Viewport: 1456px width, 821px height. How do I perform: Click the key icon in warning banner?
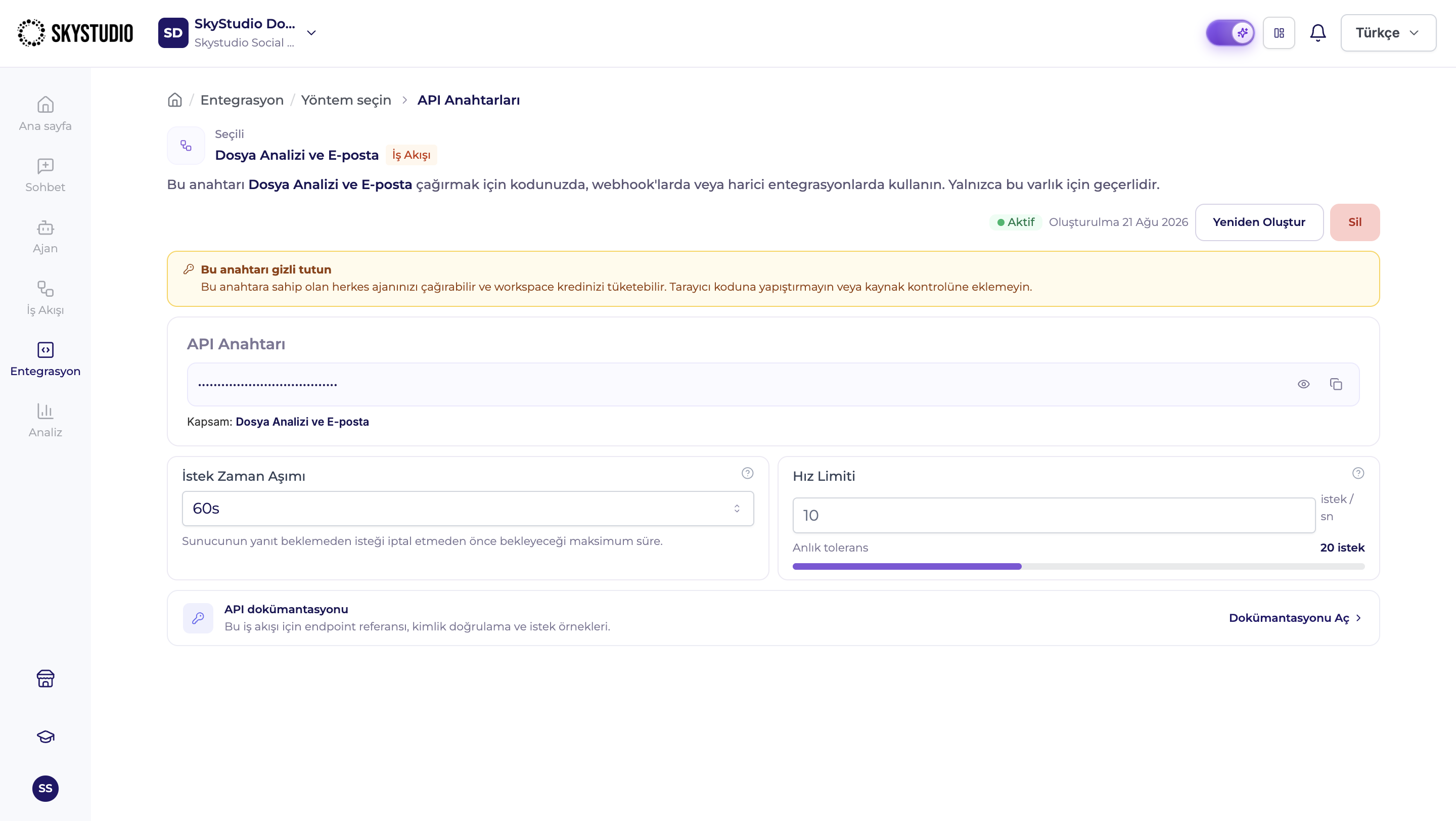point(189,269)
